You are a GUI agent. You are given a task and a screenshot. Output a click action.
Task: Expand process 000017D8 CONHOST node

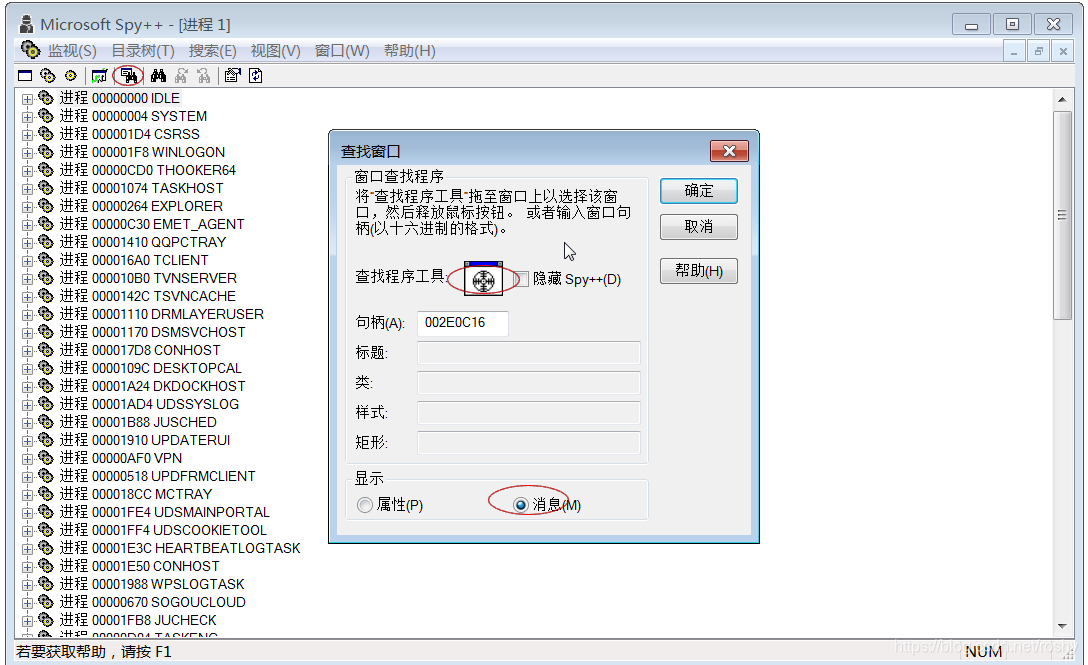pyautogui.click(x=27, y=351)
